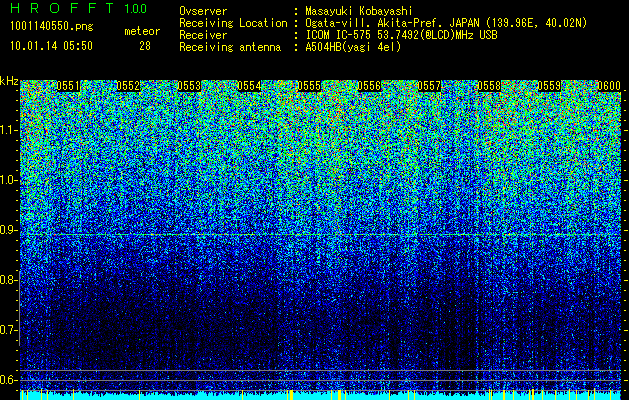Click antenna value A504HB(yagi 4el)
The height and width of the screenshot is (400, 629).
point(353,47)
